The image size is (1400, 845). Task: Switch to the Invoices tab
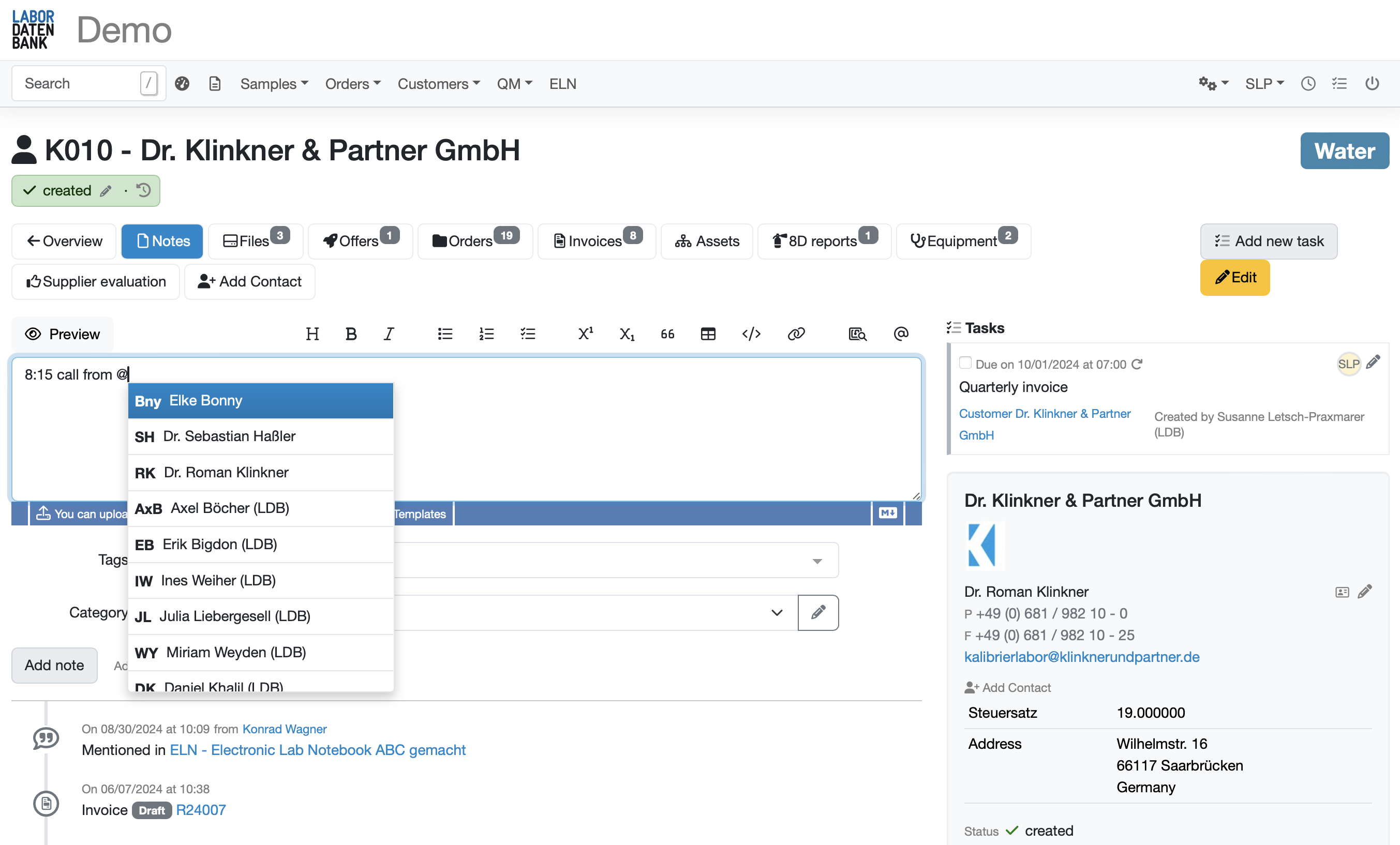pos(596,241)
